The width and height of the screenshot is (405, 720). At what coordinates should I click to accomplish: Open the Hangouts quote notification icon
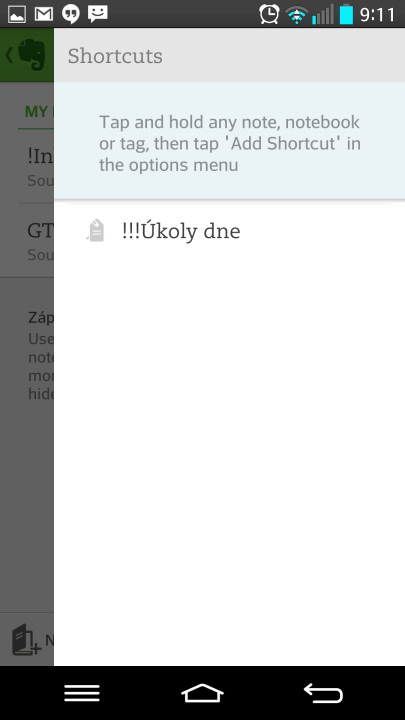point(71,14)
